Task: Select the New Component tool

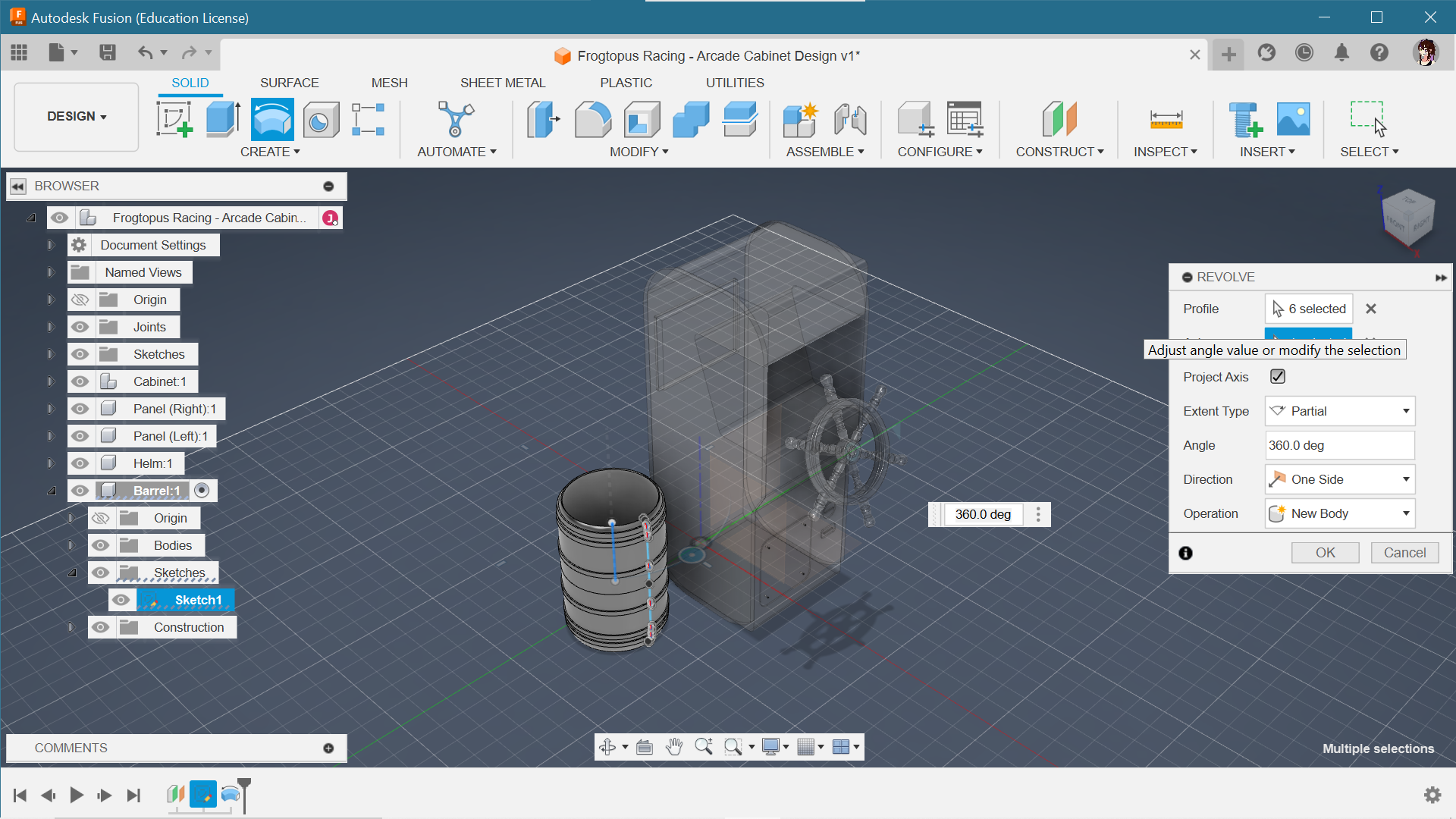Action: [x=801, y=119]
